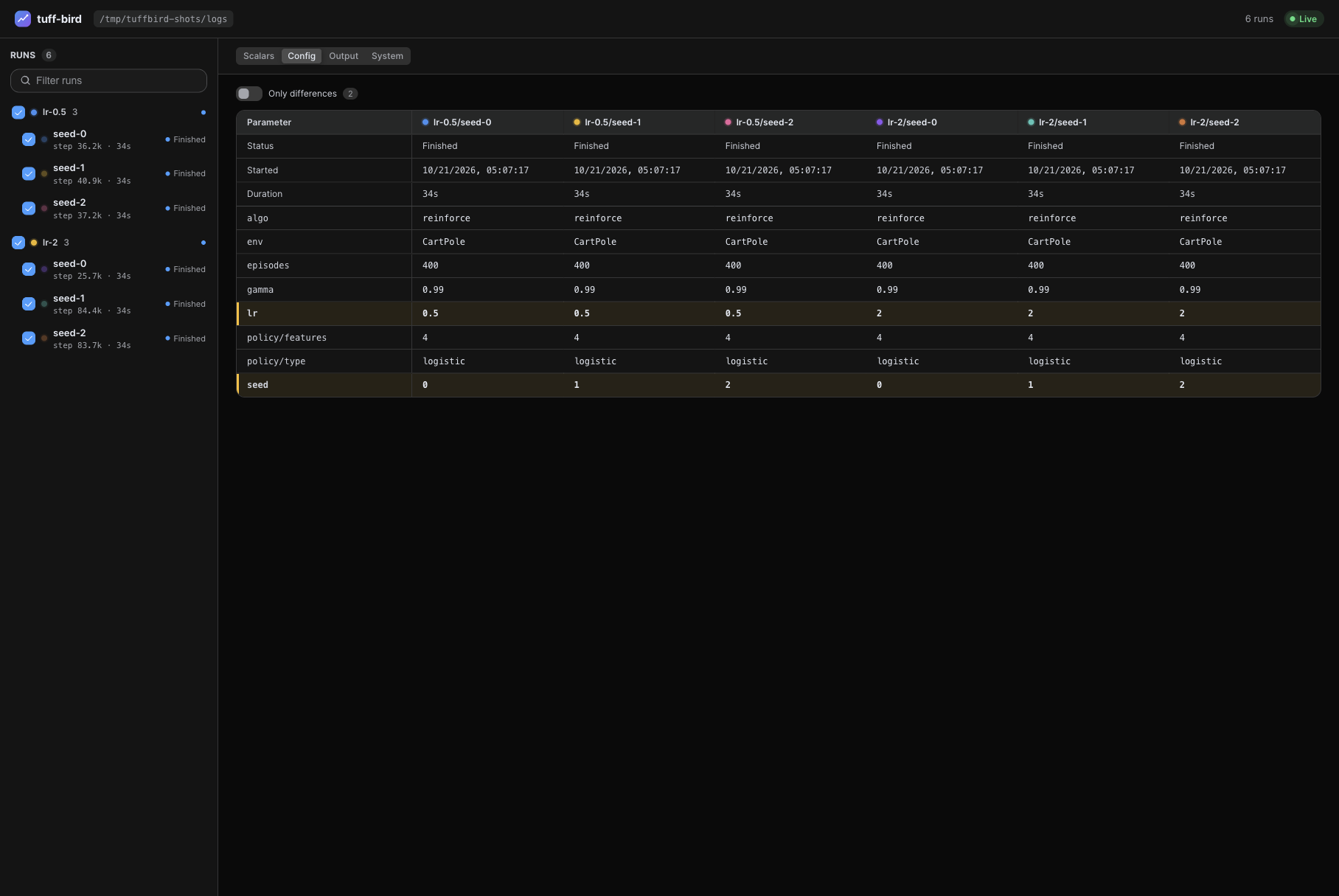Click color dot in lr-0.5/seed-0 column header
1339x896 pixels.
(425, 122)
